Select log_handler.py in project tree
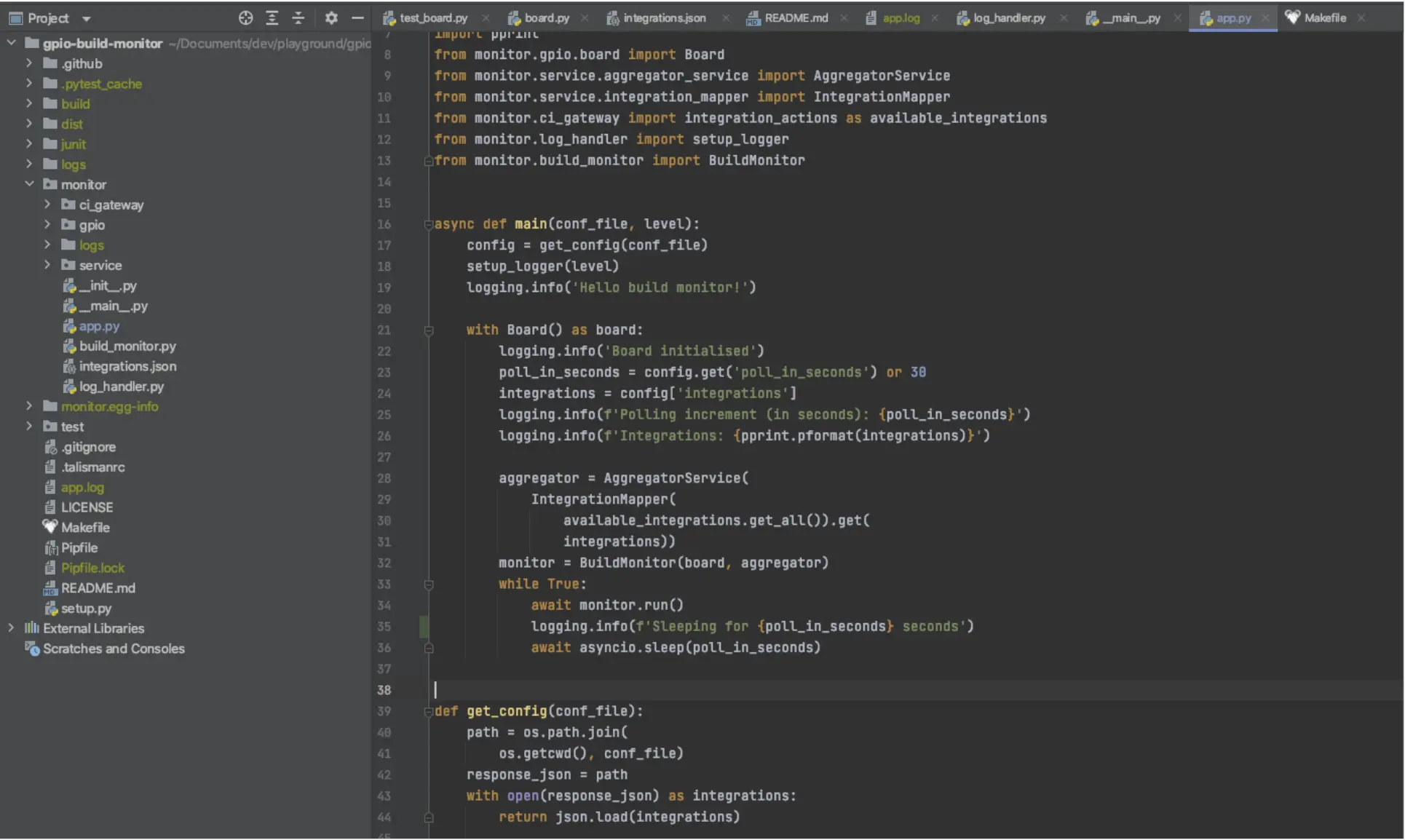 point(121,387)
